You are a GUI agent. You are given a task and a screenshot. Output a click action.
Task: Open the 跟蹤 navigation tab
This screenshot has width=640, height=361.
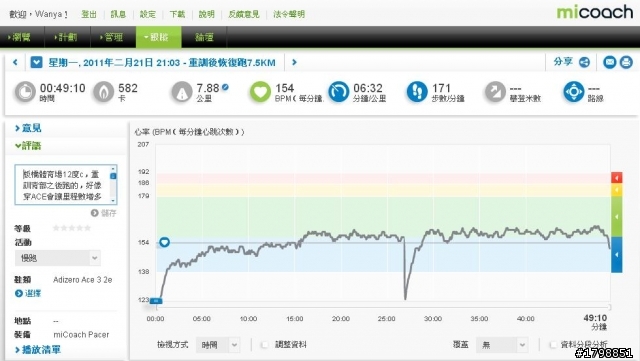[158, 37]
